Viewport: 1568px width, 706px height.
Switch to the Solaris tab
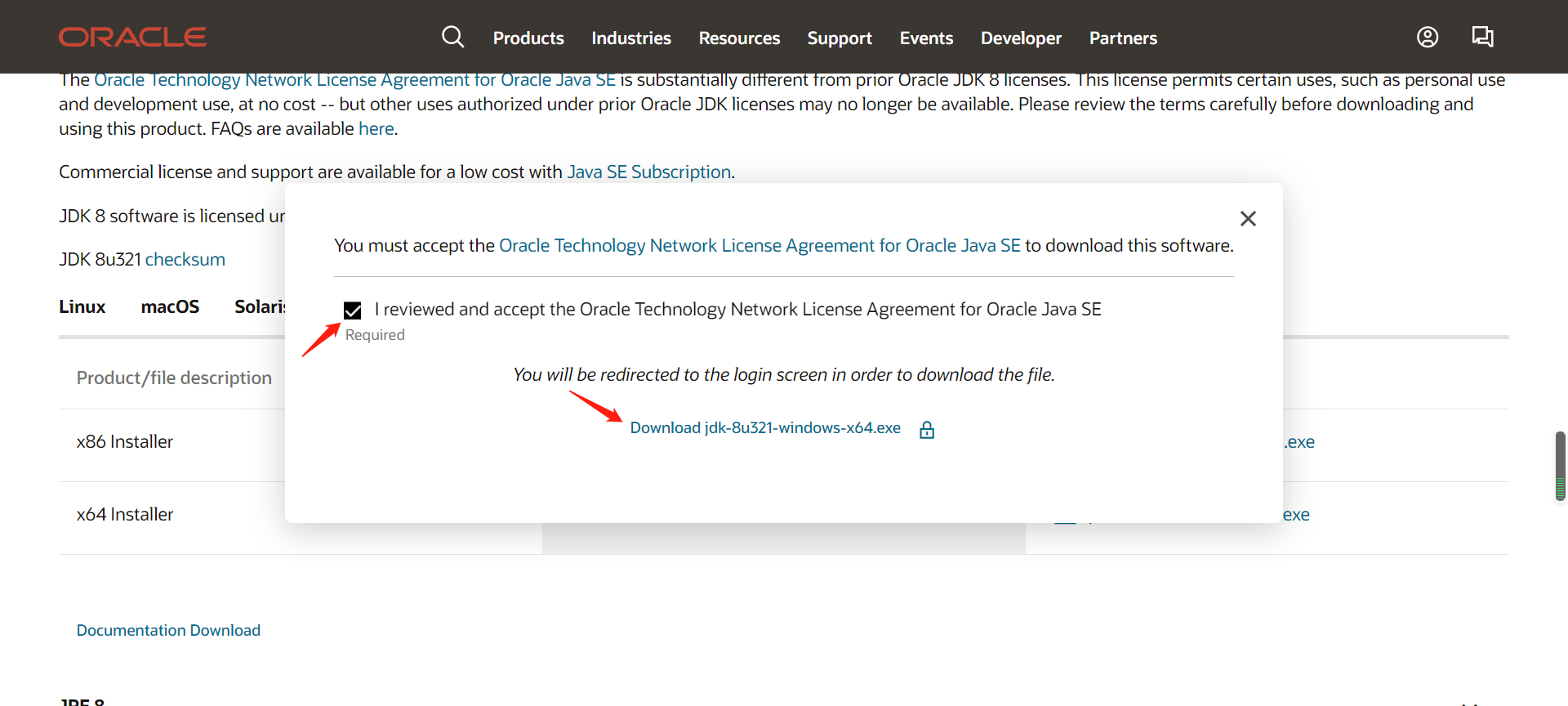point(260,307)
